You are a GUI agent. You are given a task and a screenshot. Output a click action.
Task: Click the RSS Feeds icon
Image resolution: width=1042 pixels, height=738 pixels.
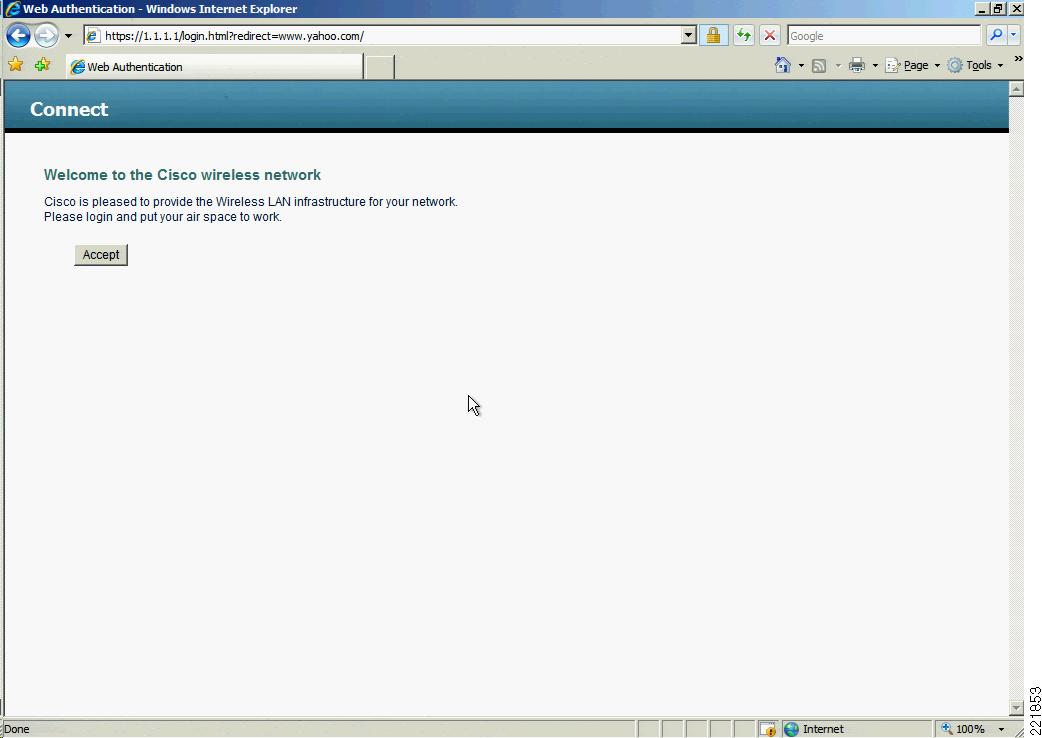coord(819,65)
